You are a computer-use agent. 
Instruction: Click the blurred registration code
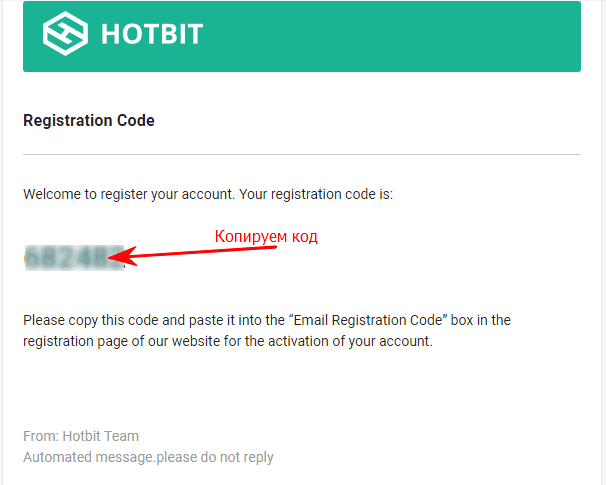pyautogui.click(x=74, y=258)
